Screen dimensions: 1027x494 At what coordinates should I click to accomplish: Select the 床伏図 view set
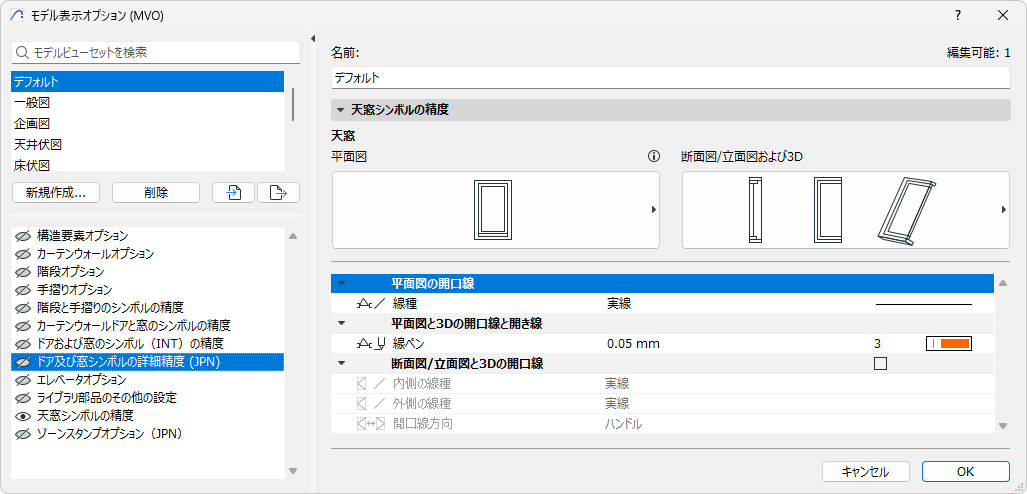[147, 164]
